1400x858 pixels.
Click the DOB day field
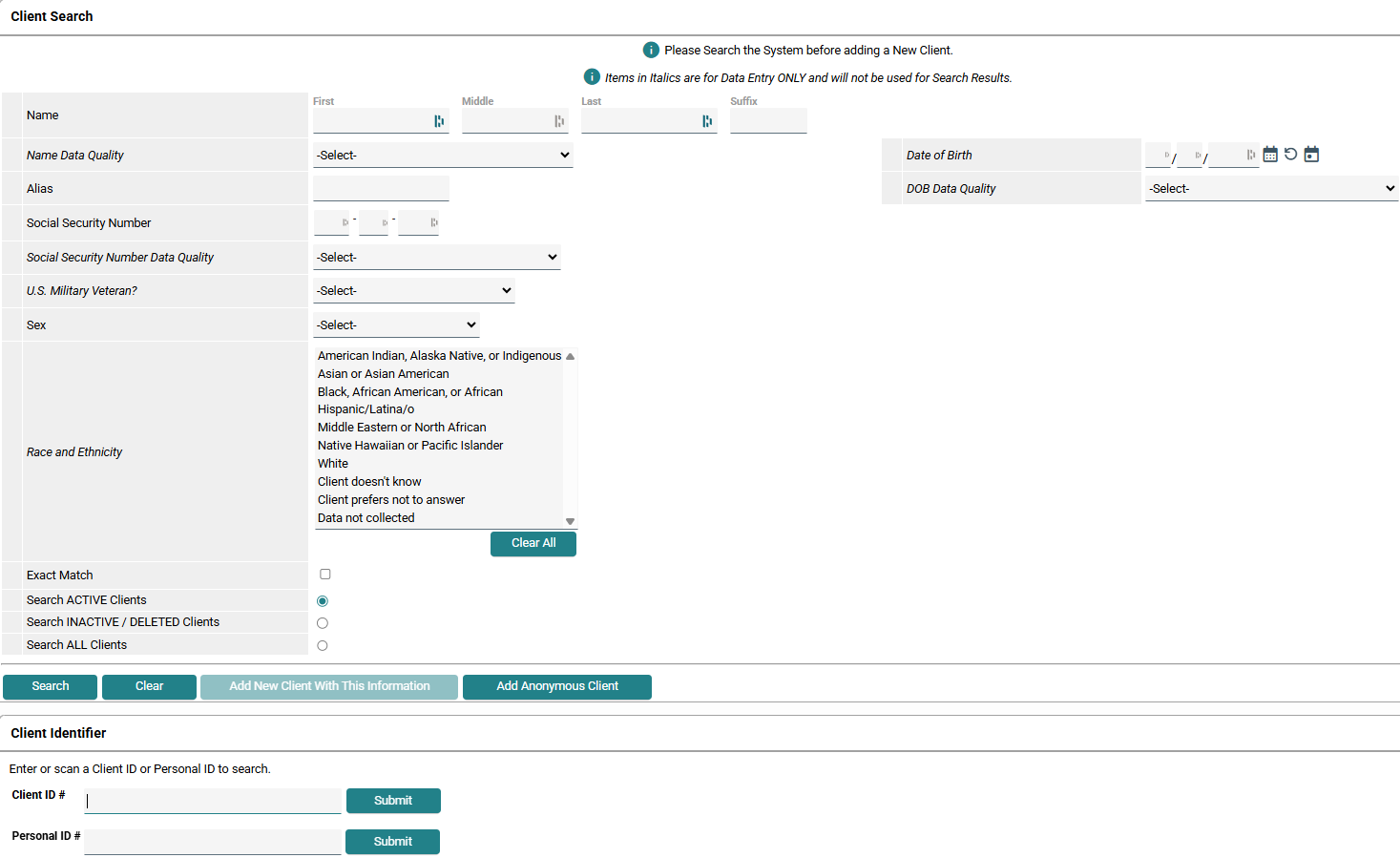tap(1189, 155)
